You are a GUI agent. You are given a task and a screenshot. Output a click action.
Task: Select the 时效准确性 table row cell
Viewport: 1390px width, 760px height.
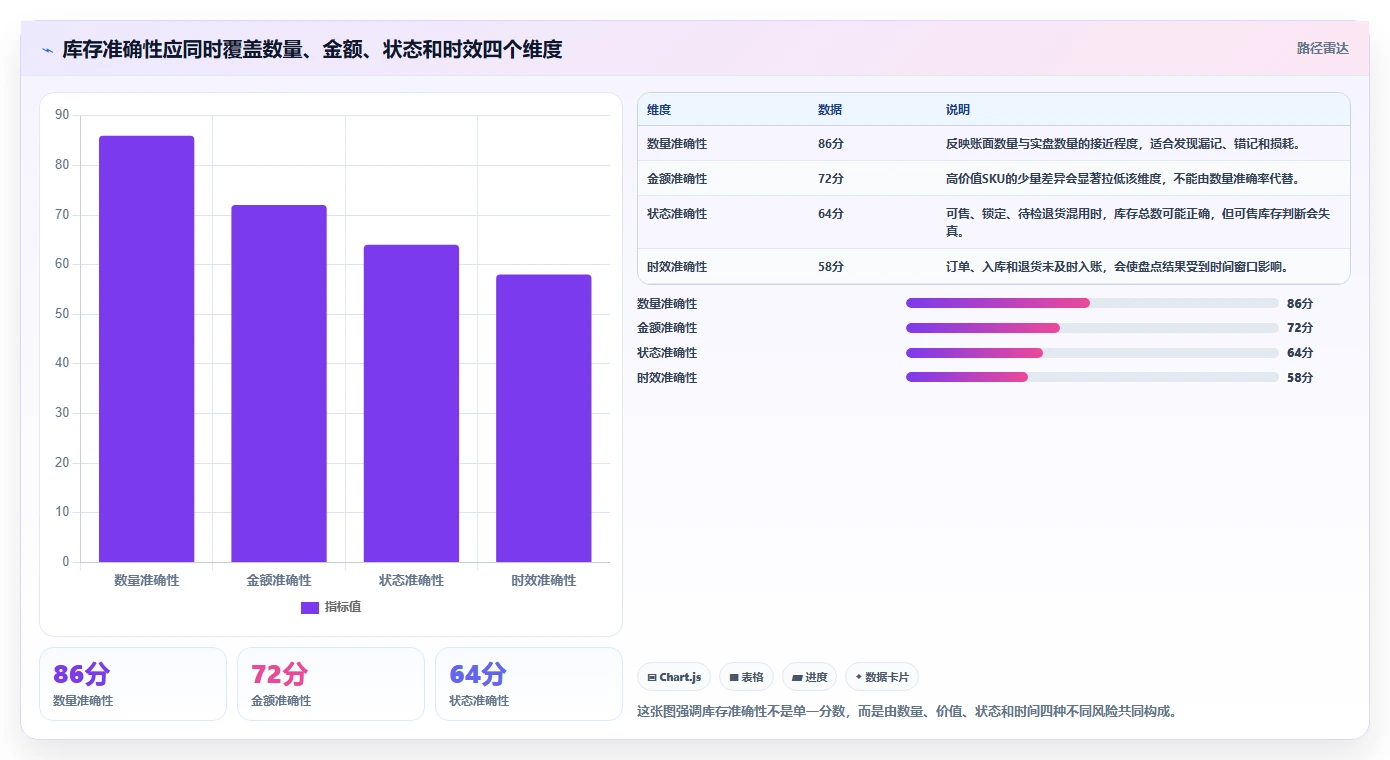[677, 267]
